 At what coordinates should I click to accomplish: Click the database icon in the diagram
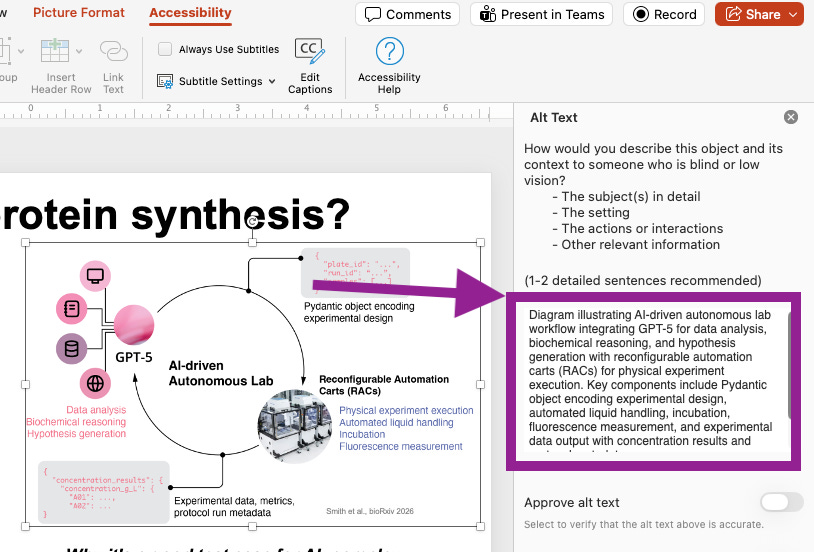72,348
